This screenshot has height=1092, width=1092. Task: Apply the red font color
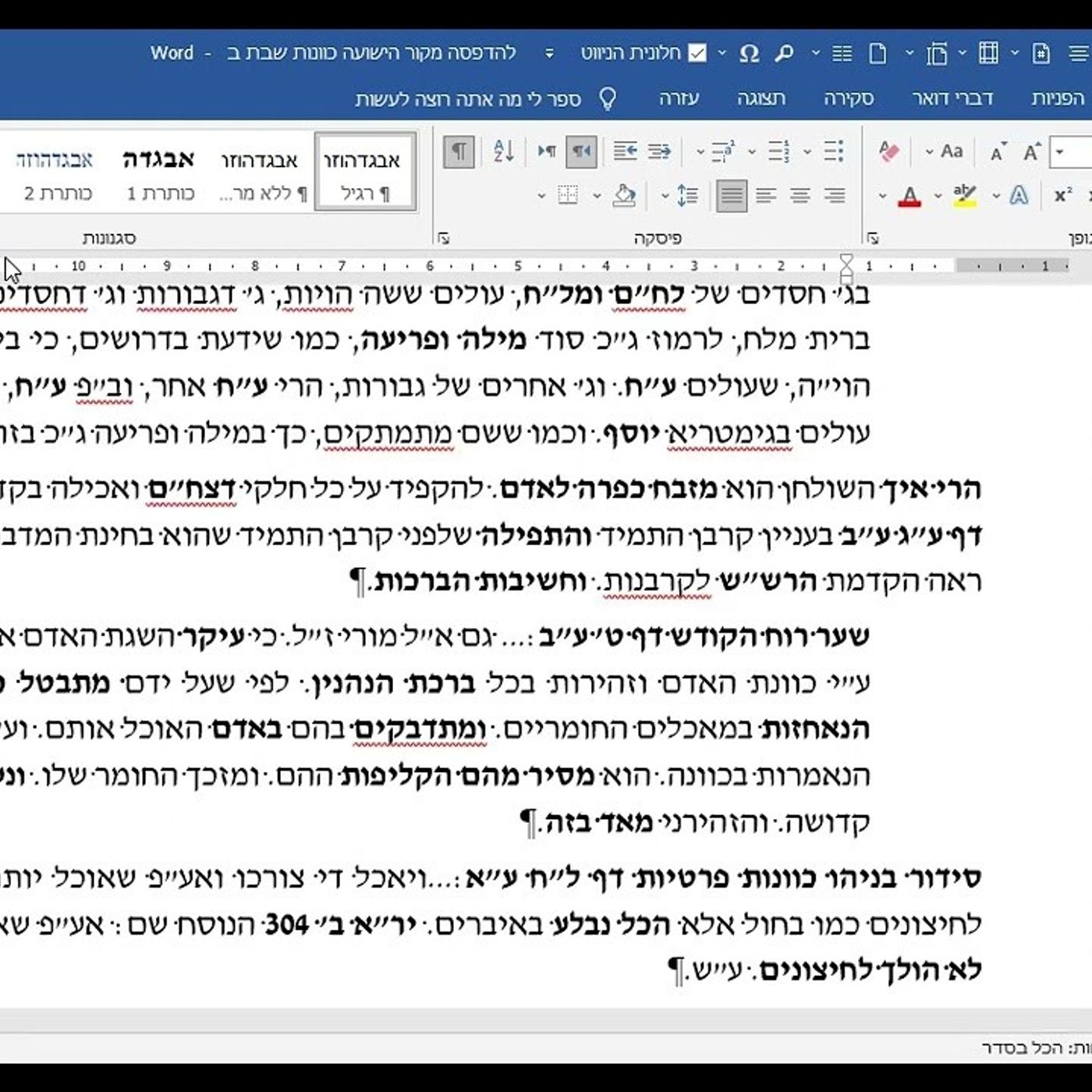coord(909,195)
